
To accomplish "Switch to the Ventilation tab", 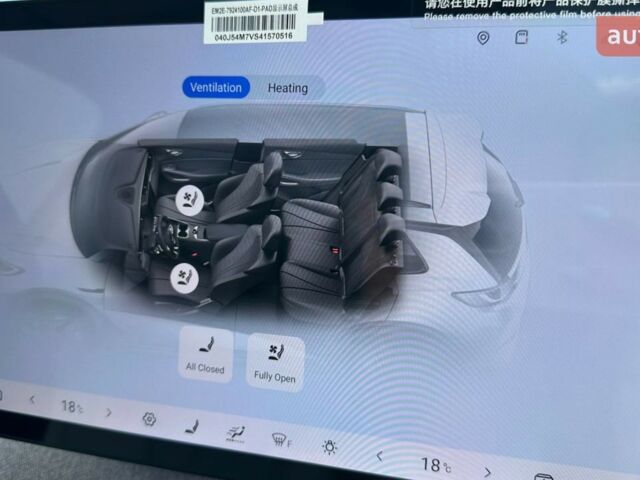I will 215,87.
